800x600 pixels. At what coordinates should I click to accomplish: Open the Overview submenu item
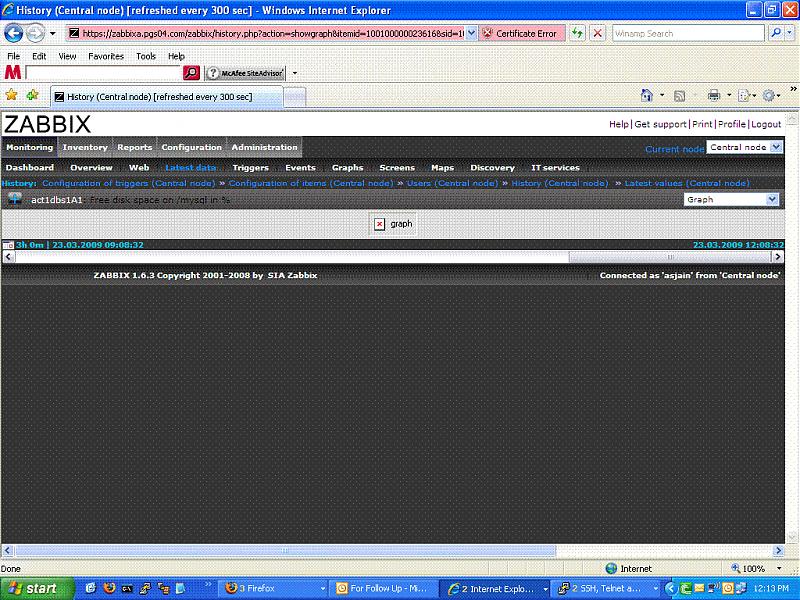point(91,167)
